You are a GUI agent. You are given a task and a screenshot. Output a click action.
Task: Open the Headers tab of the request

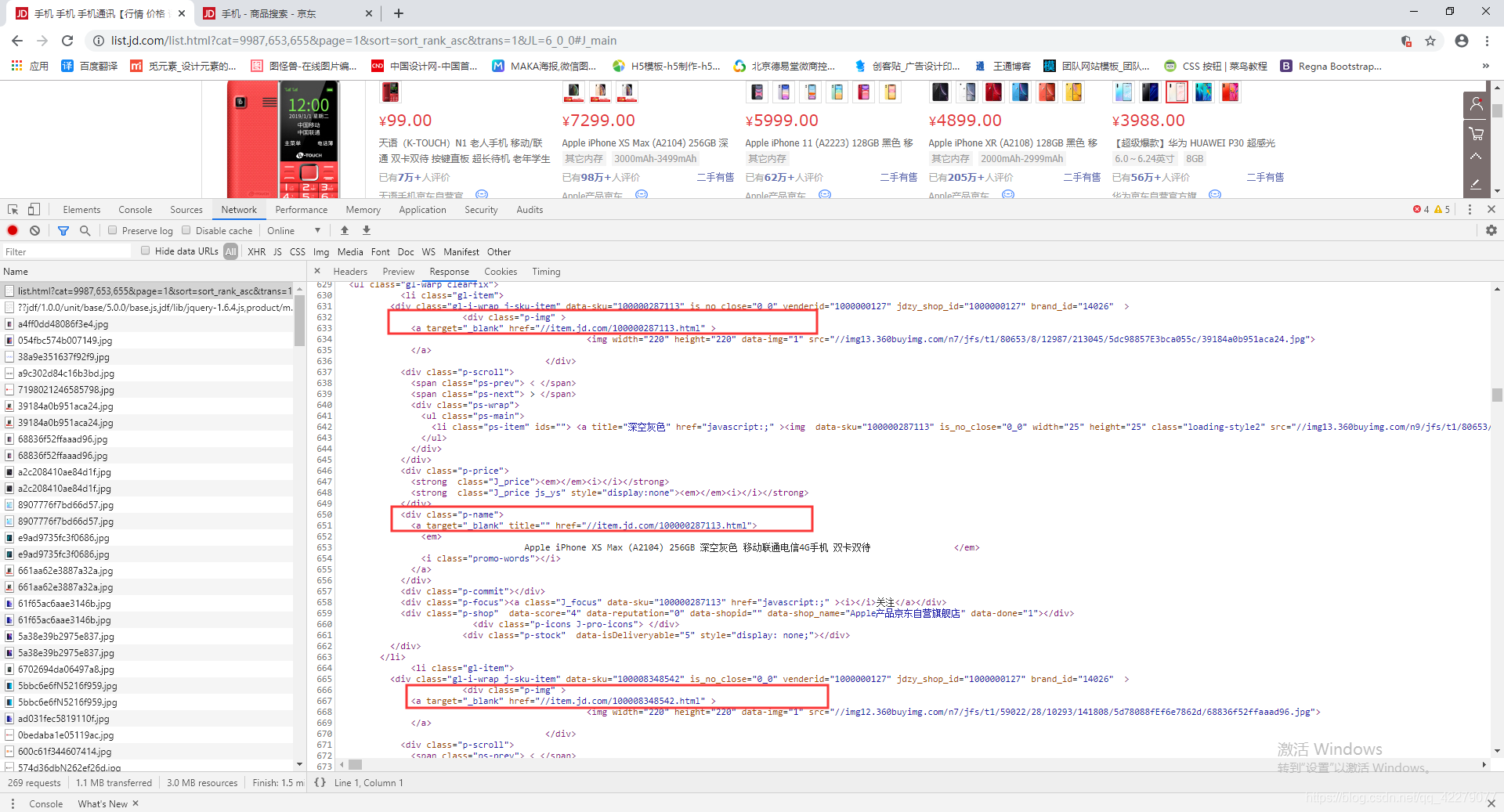[x=350, y=271]
